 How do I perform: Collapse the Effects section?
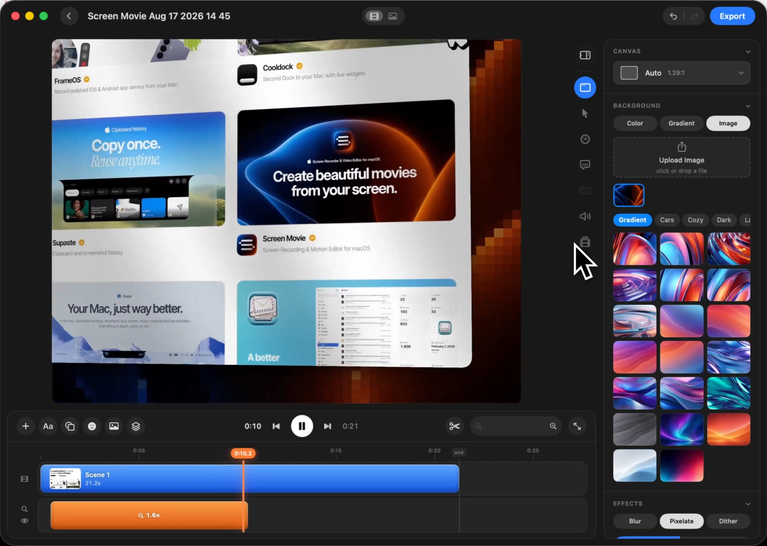(x=748, y=503)
